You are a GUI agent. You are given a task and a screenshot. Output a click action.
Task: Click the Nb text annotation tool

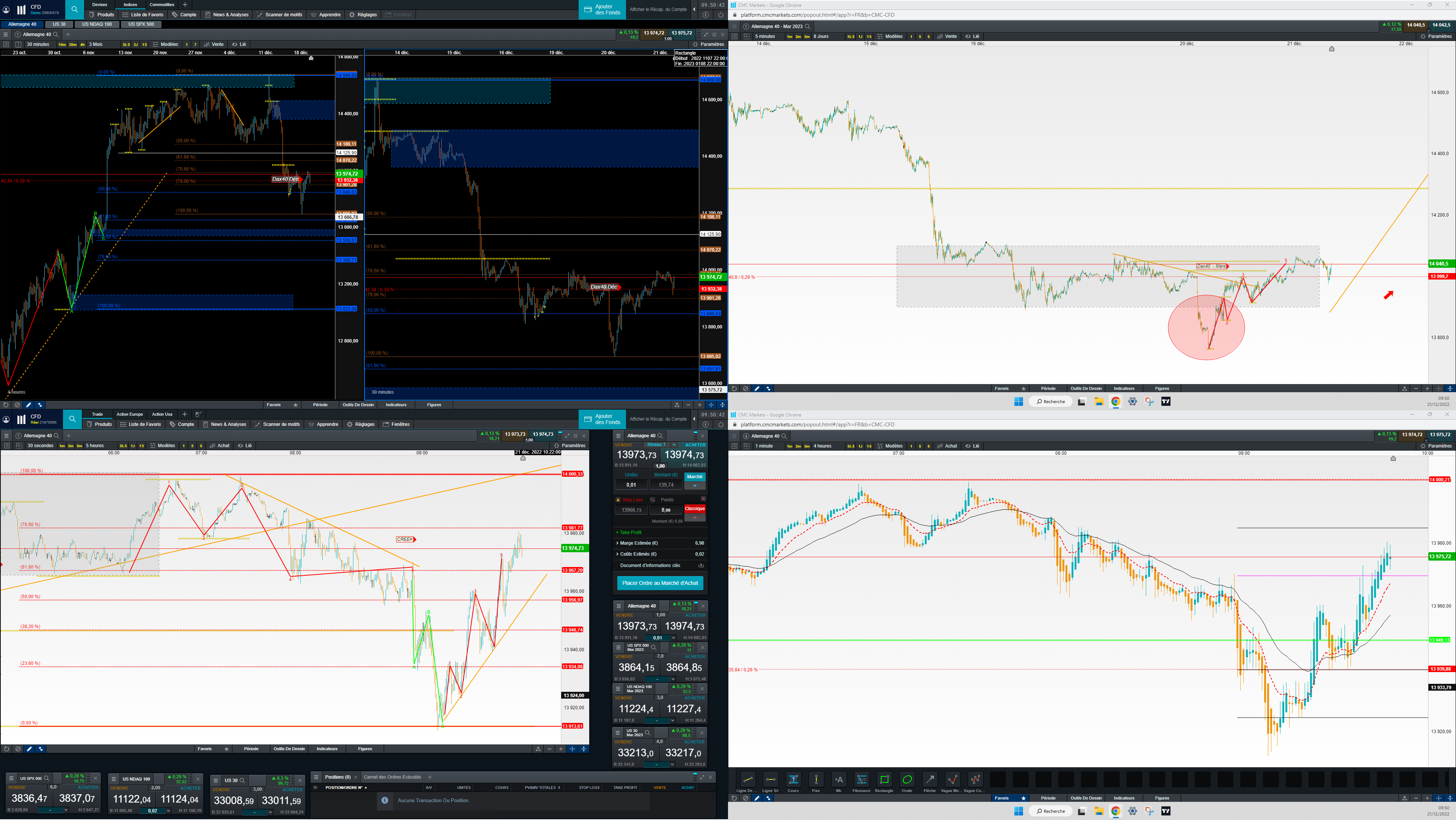(839, 780)
